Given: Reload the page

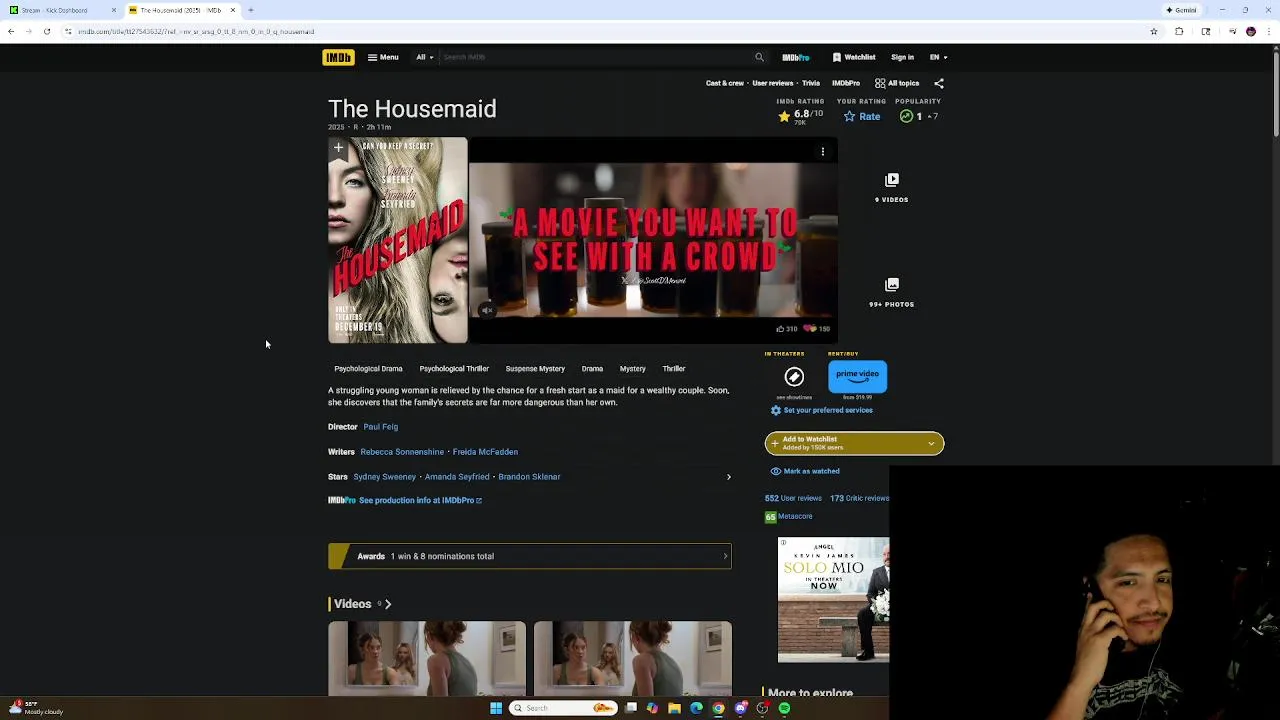Looking at the screenshot, I should coord(46,31).
